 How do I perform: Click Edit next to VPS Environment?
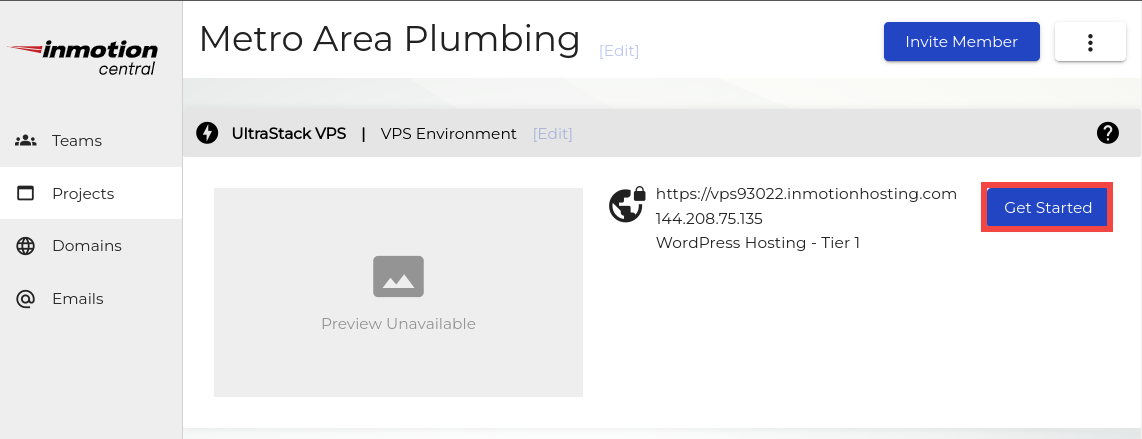[552, 134]
